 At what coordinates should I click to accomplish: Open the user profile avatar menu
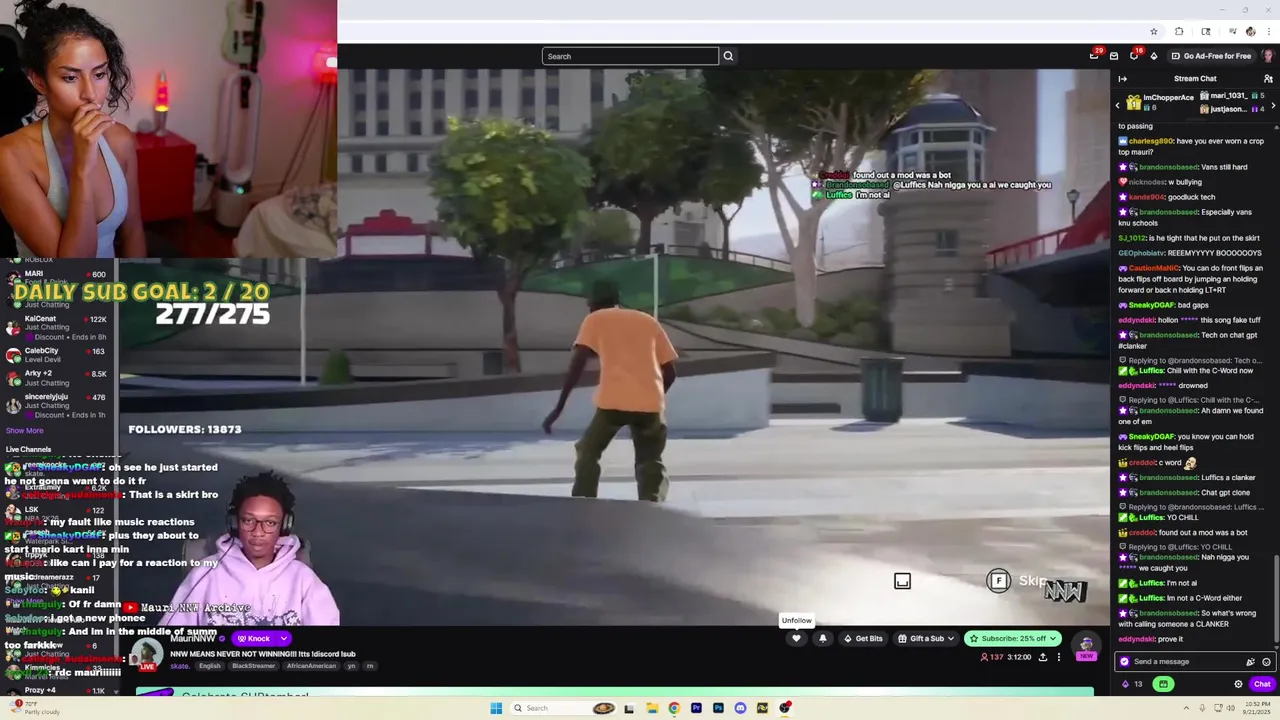(x=1267, y=56)
